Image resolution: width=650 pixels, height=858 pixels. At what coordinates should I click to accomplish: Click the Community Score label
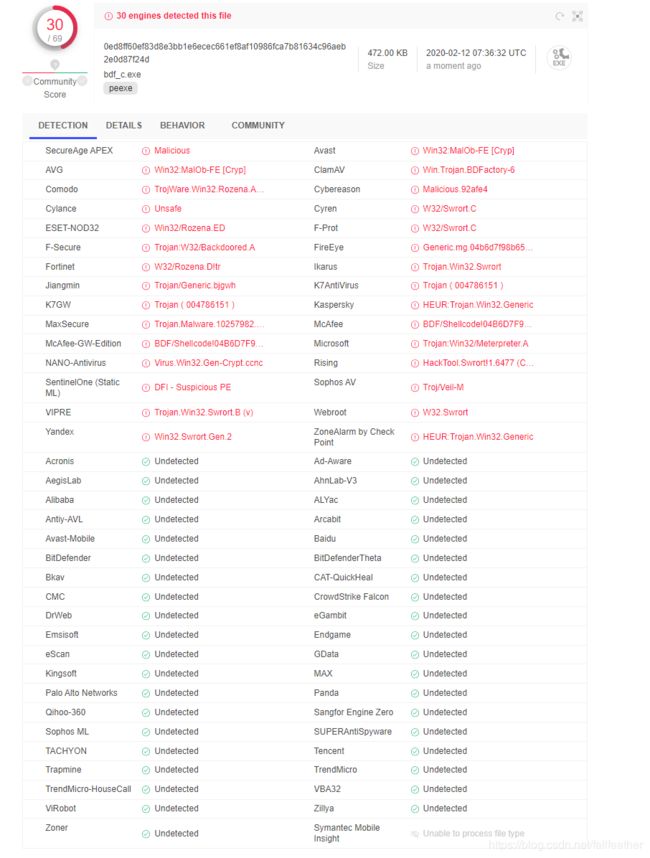tap(55, 88)
